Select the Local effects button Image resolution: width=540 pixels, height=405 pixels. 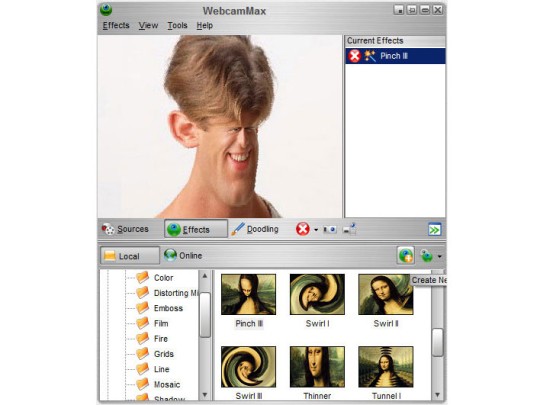pos(130,256)
